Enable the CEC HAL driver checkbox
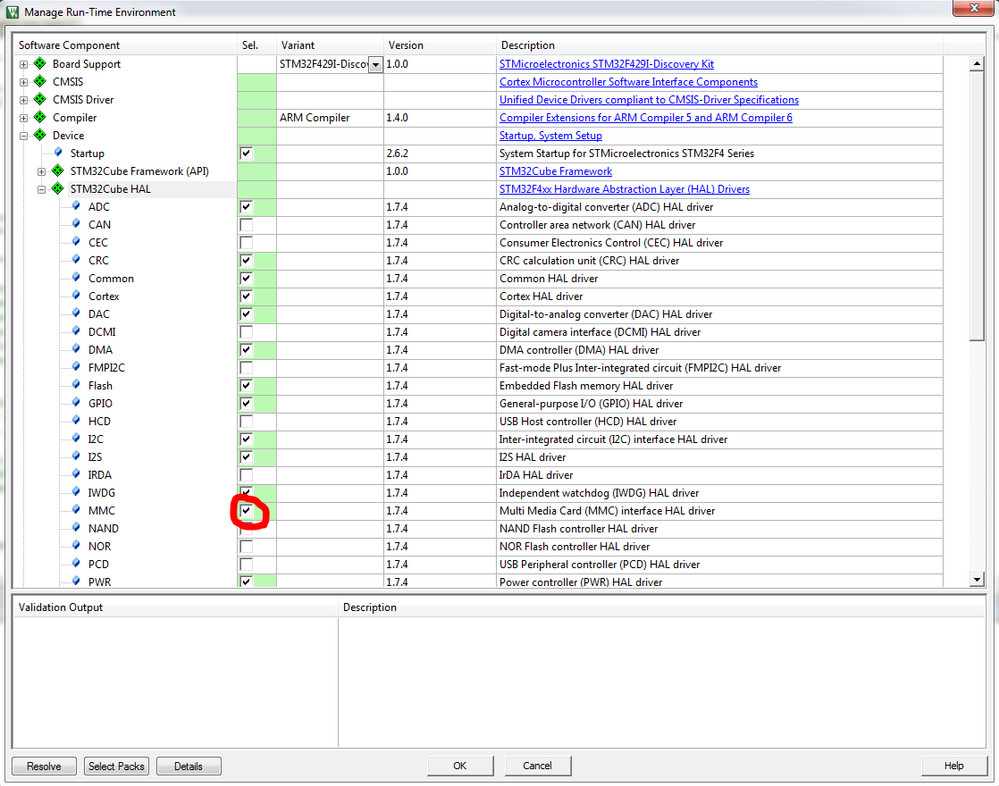 point(246,243)
